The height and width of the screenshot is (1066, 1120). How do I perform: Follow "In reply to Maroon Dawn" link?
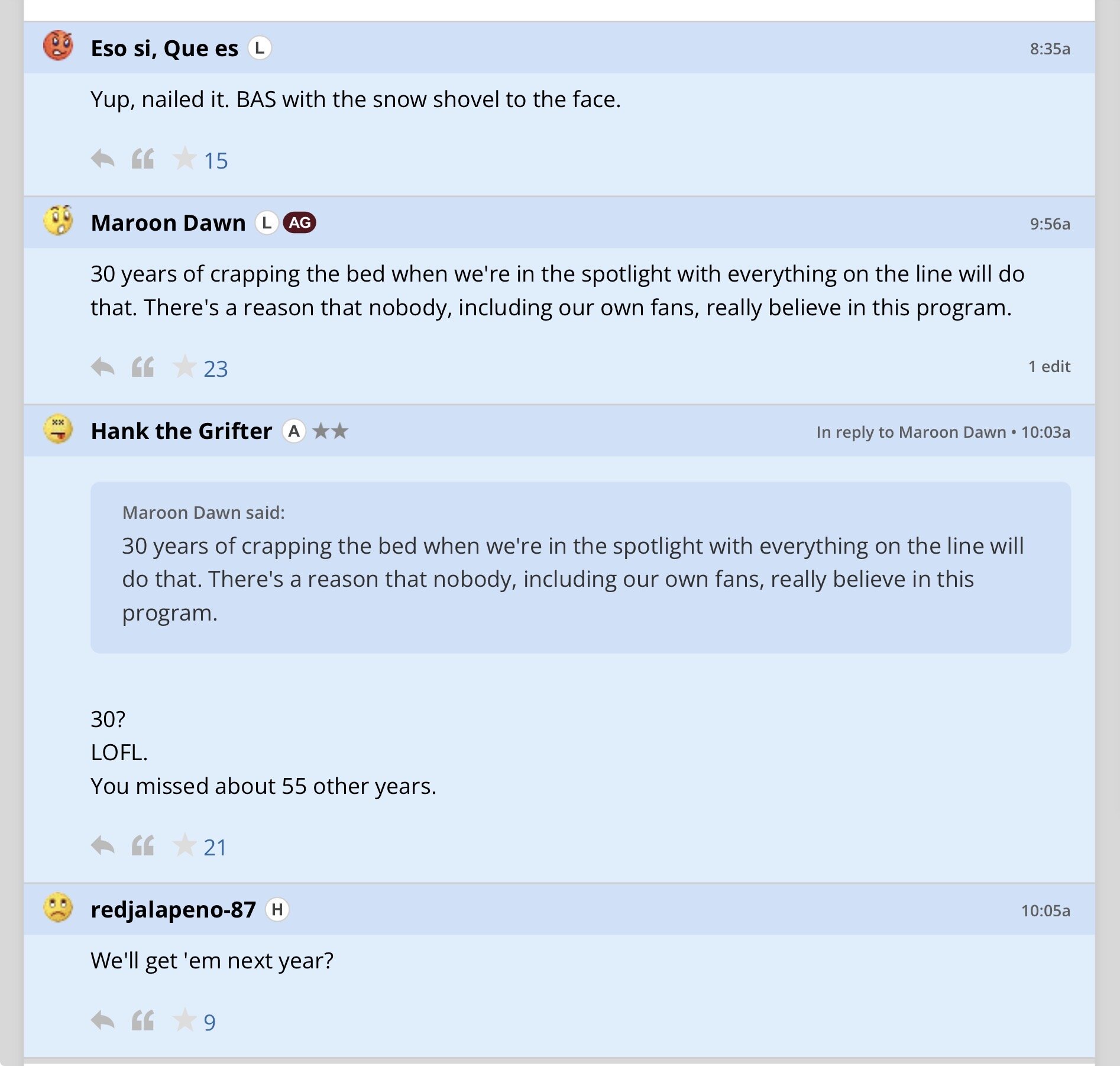pyautogui.click(x=911, y=432)
